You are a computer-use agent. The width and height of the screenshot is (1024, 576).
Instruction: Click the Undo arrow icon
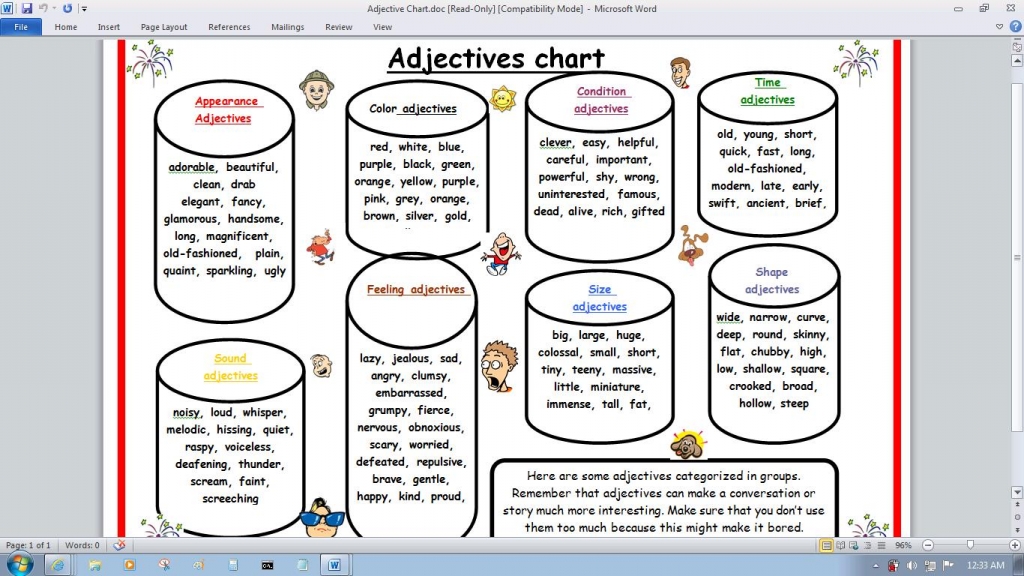pyautogui.click(x=44, y=8)
